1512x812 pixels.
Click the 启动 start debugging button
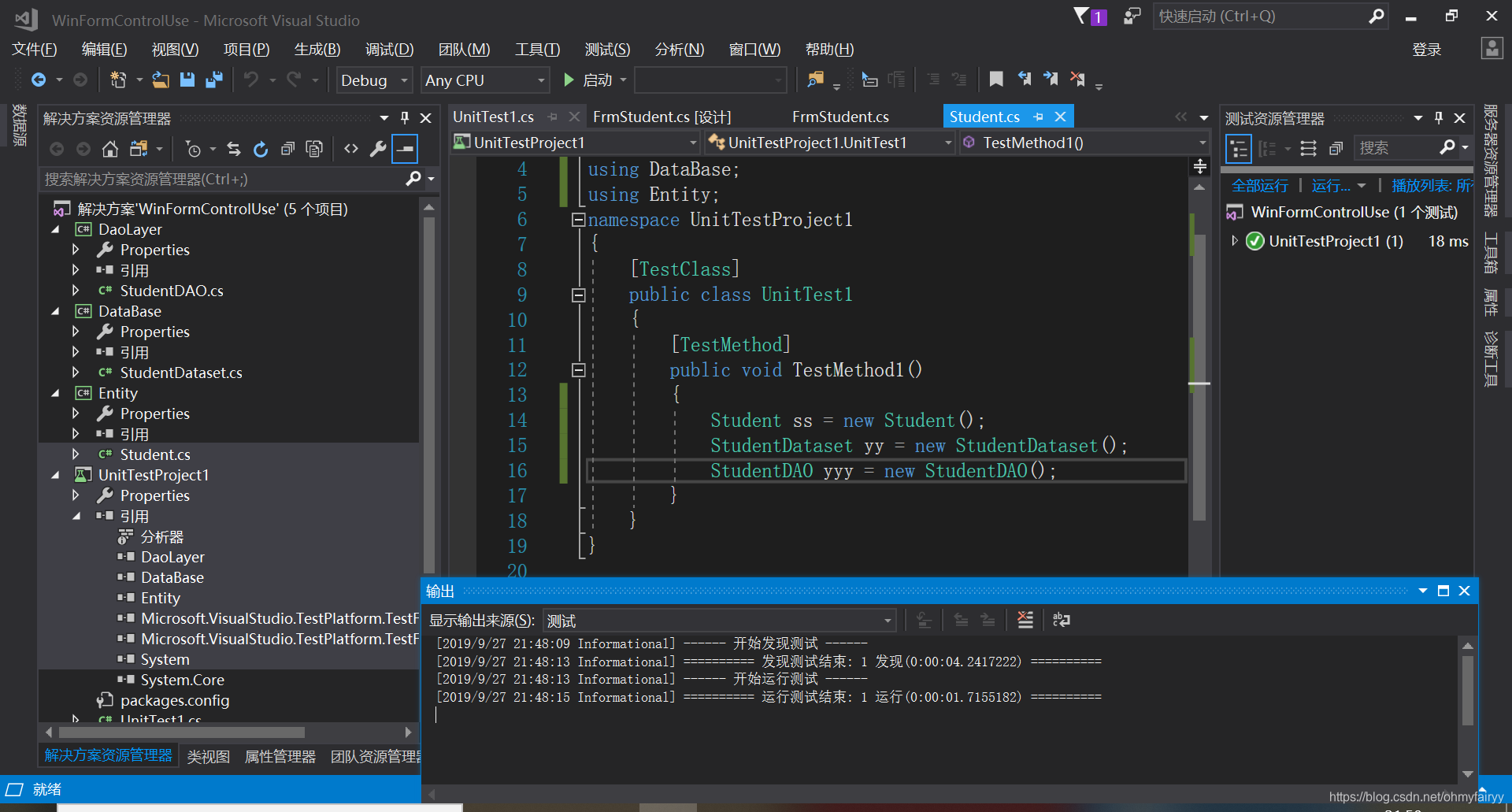click(596, 80)
